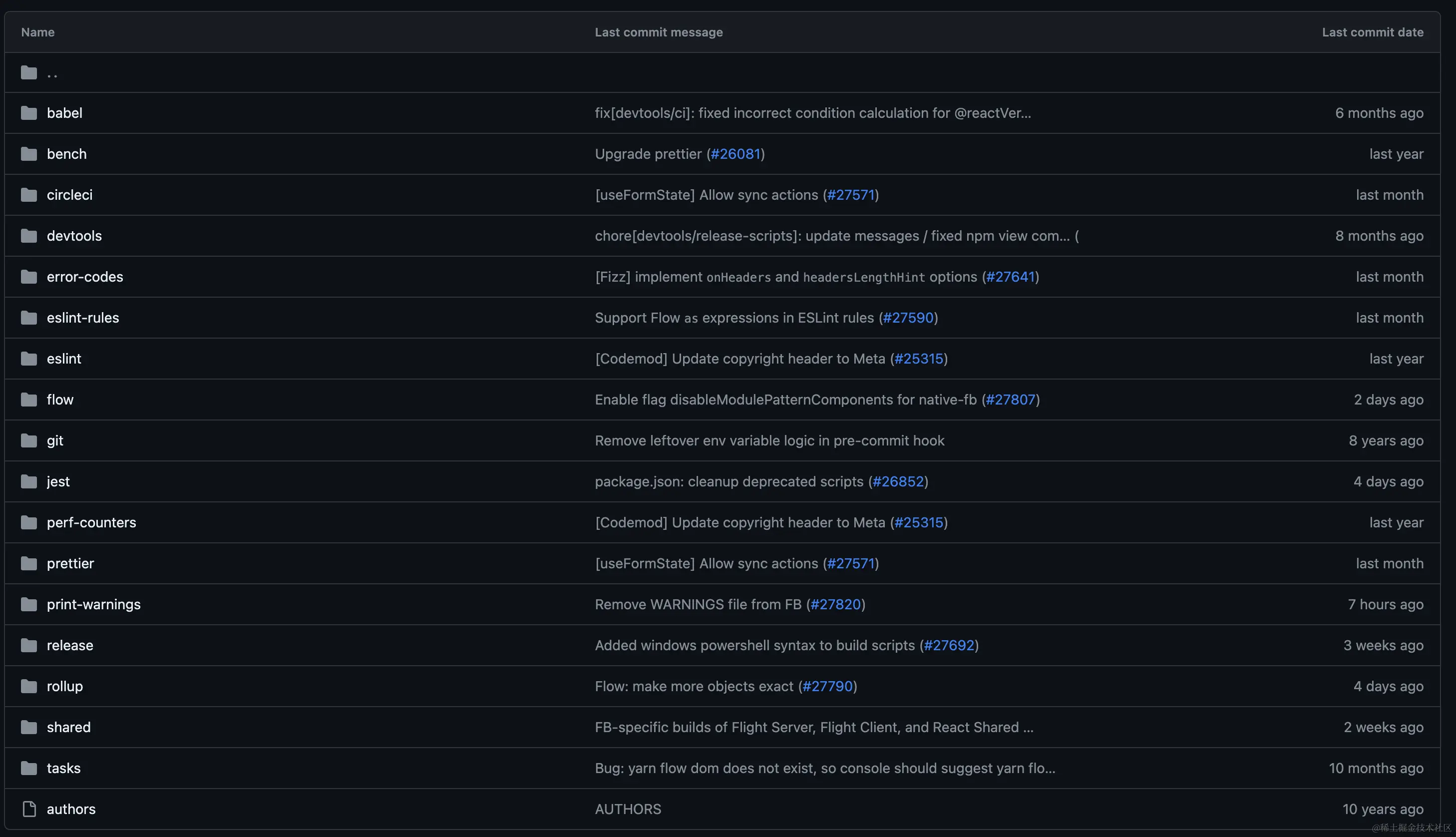
Task: Click the folder icon beside rollup
Action: [x=29, y=686]
